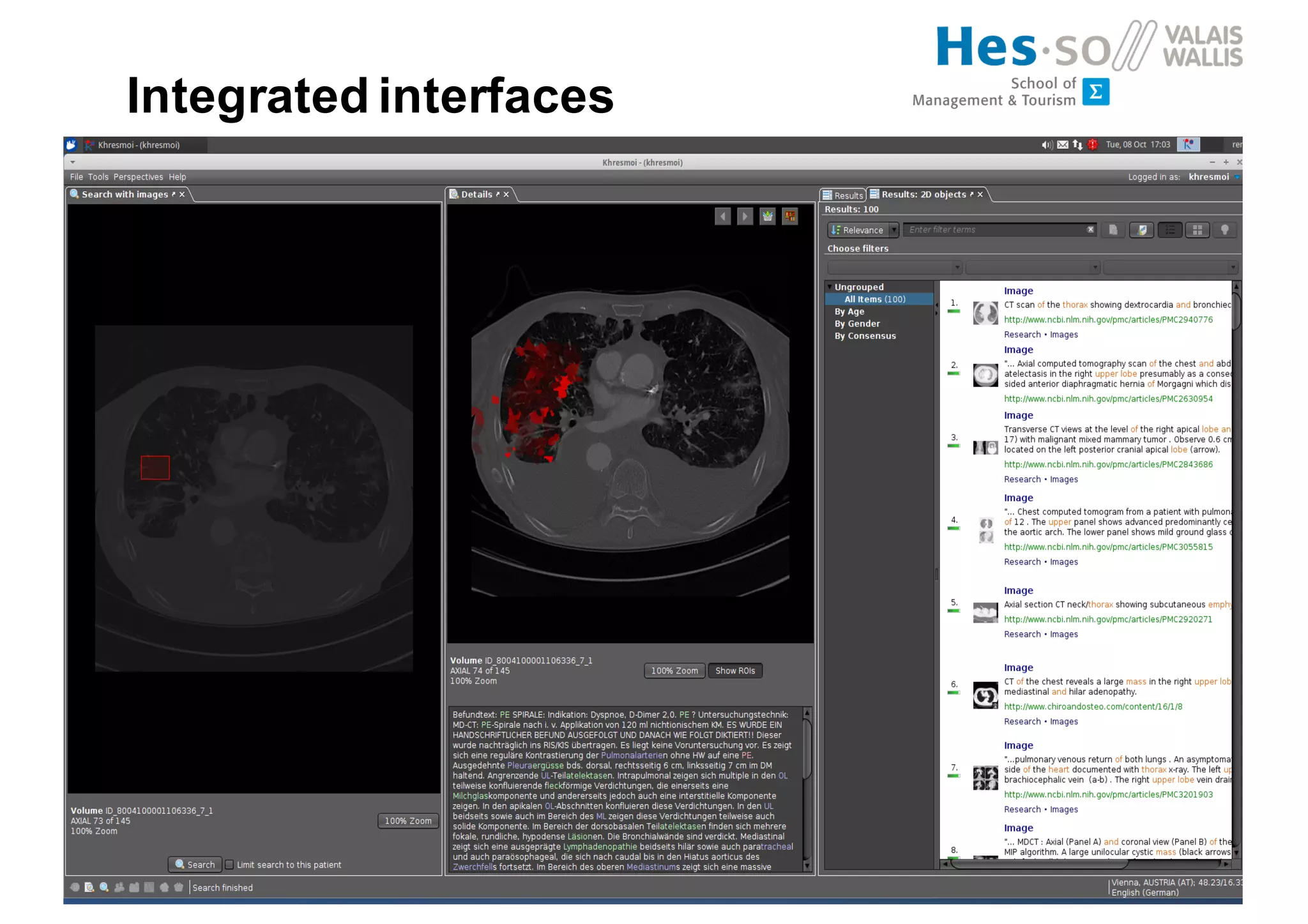Switch results to list view
Image resolution: width=1308 pixels, height=924 pixels.
click(x=1170, y=230)
